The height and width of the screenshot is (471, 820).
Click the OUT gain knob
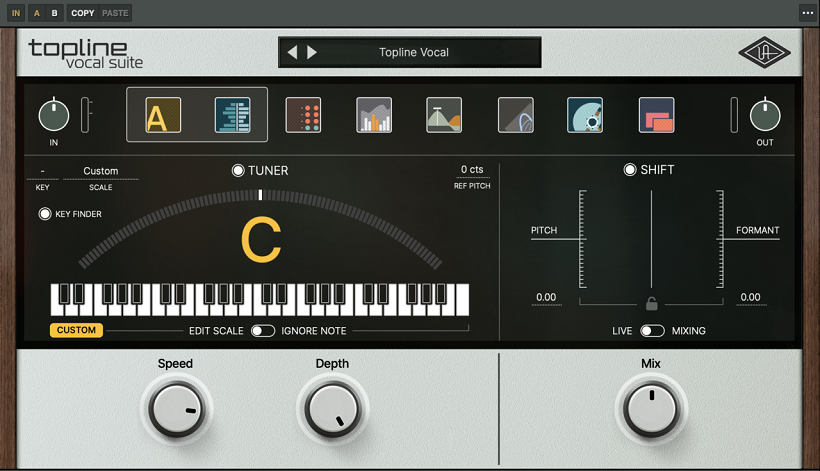coord(765,116)
